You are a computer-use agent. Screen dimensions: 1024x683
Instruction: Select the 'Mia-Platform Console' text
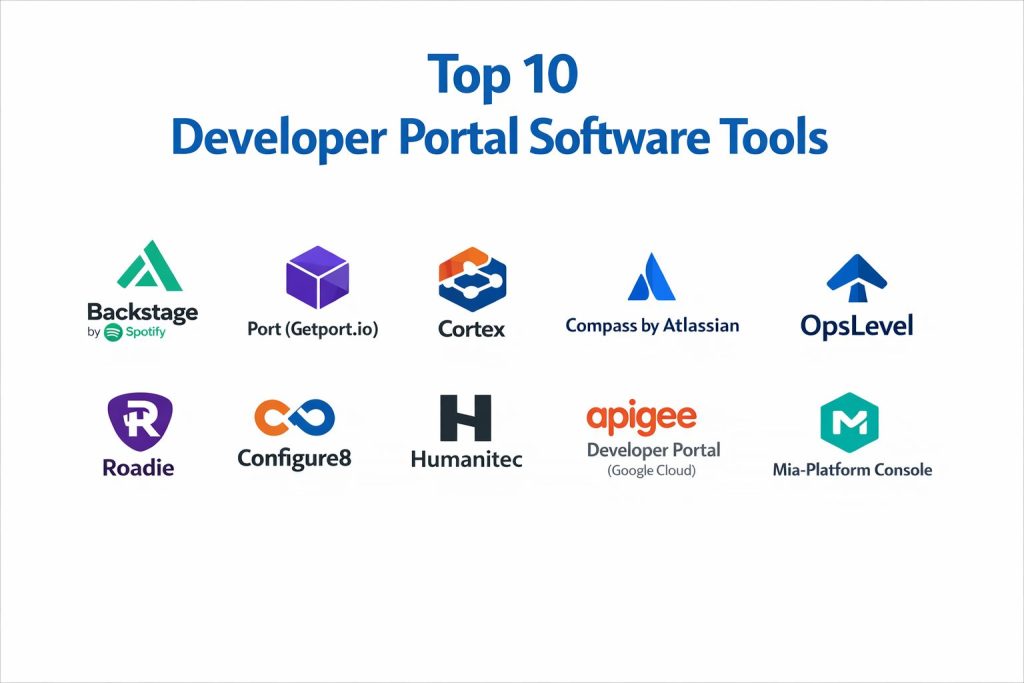tap(852, 469)
